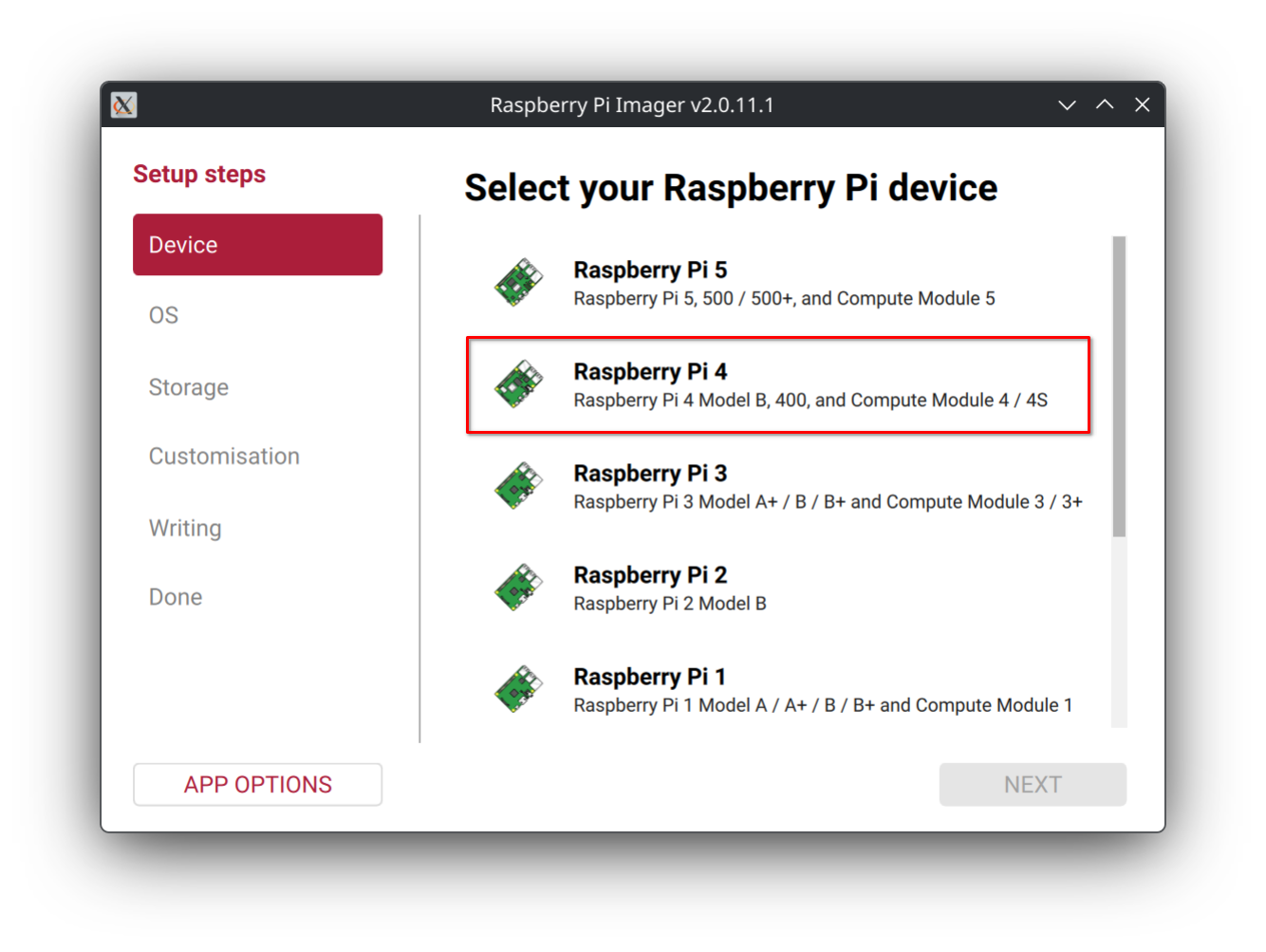Image resolution: width=1266 pixels, height=952 pixels.
Task: Switch to the Customisation step
Action: coord(224,457)
